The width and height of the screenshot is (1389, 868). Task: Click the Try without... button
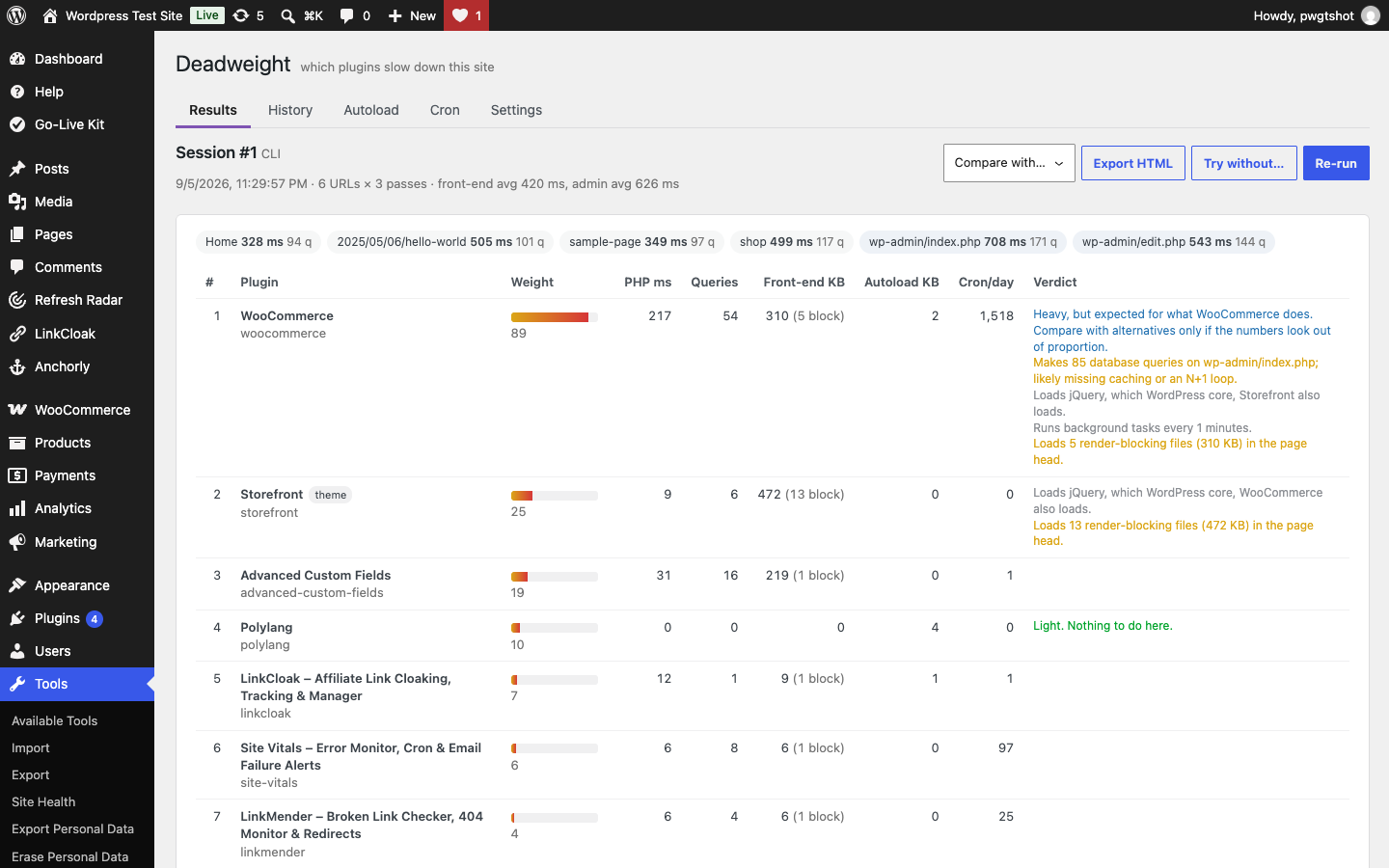1243,163
